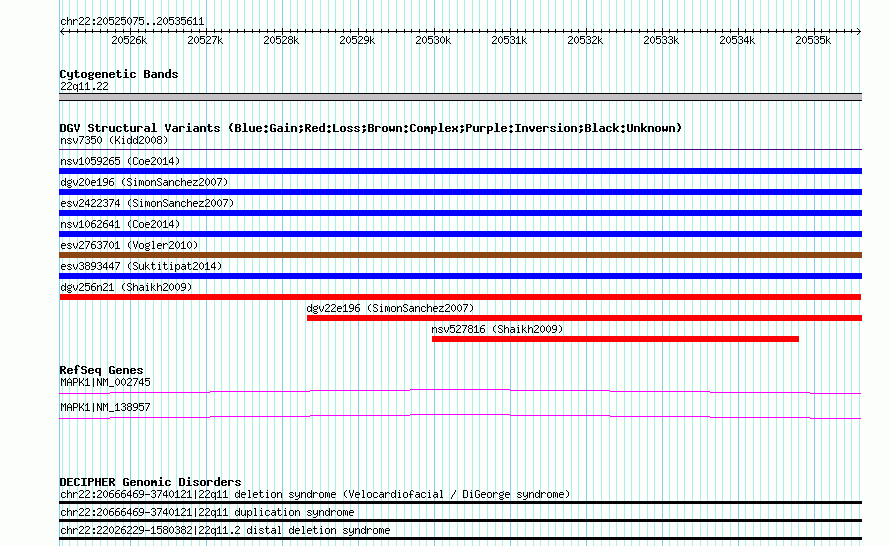Select the nsv1062641 (Coe2014) label

coord(120,224)
